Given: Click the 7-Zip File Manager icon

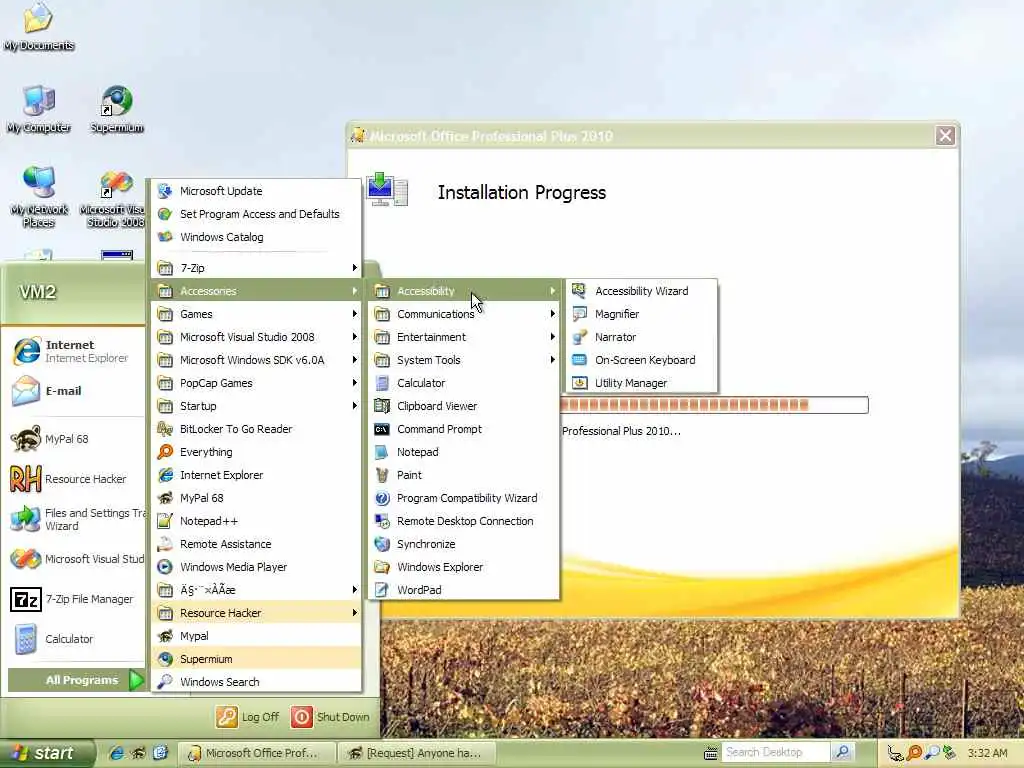Looking at the screenshot, I should pos(26,599).
